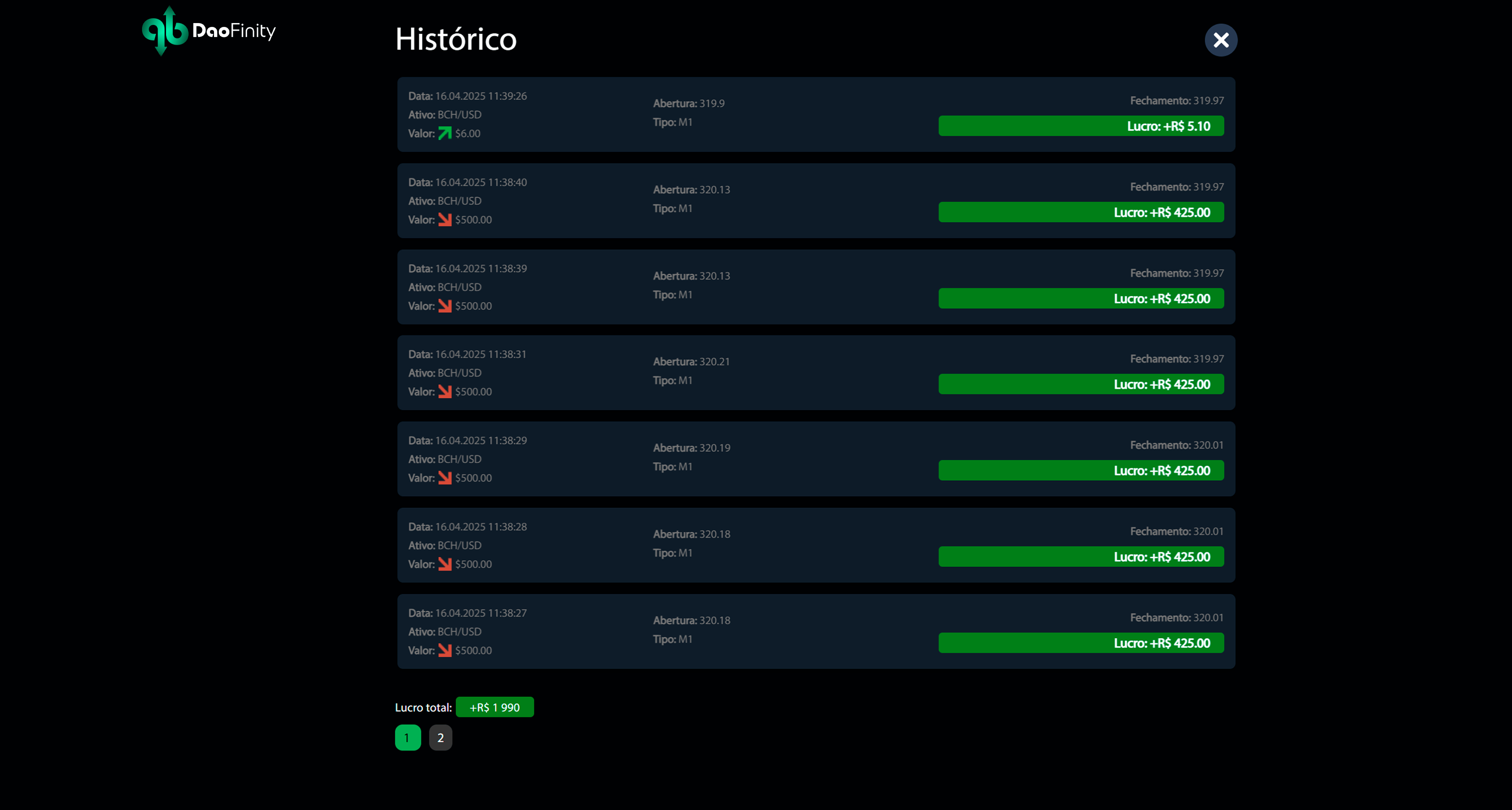Click the Abertura: 320.19 value
The image size is (1512, 810).
click(691, 448)
